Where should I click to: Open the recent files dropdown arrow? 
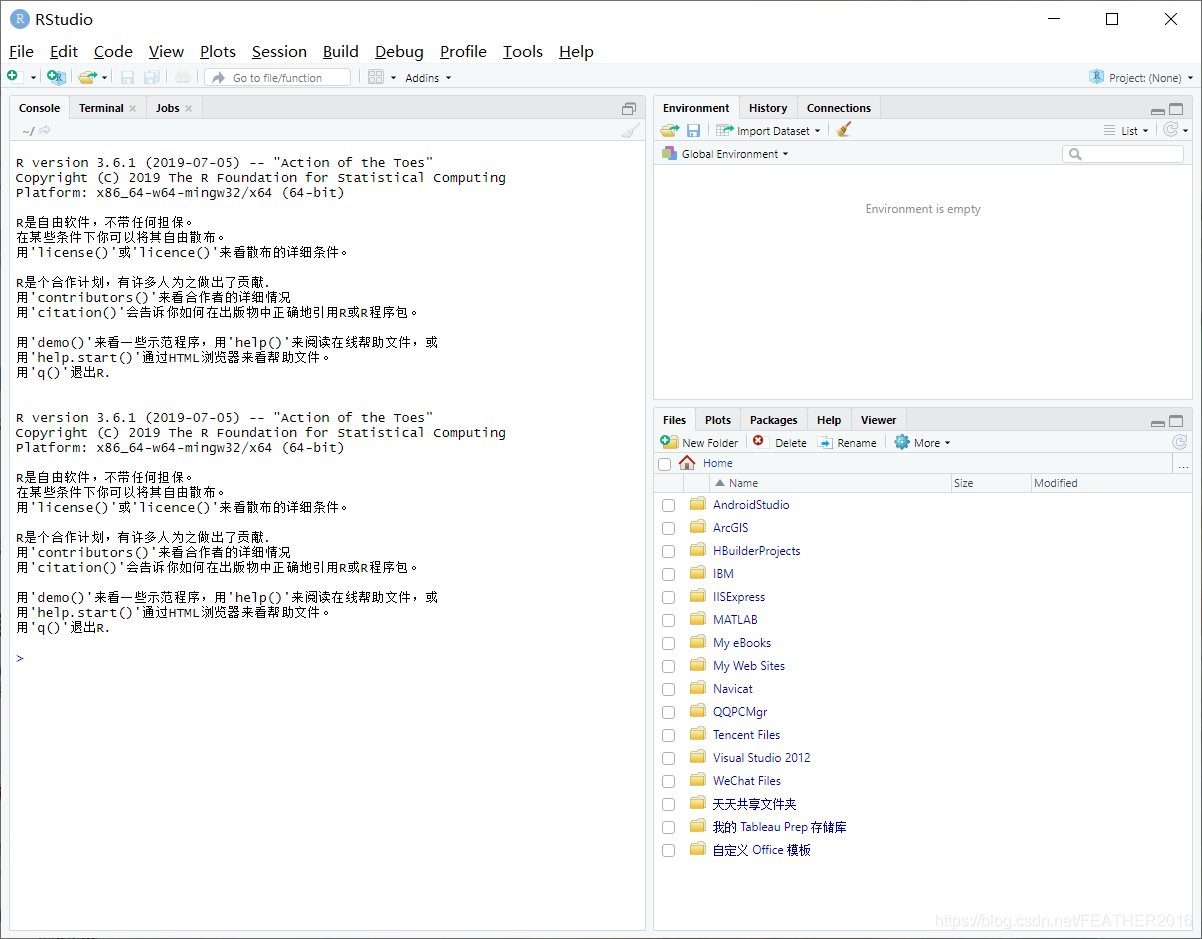104,77
